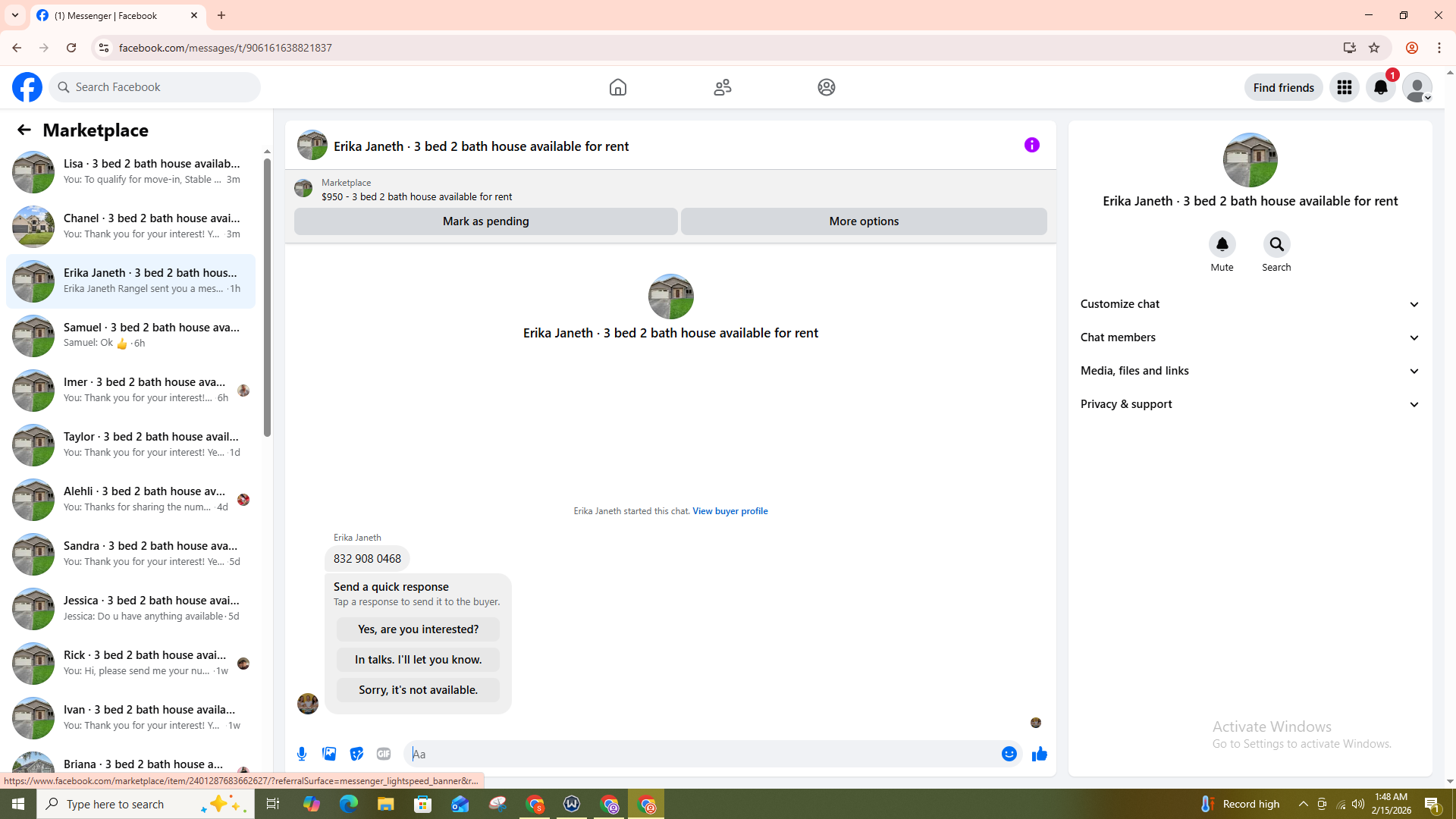Install app icon in address bar
The image size is (1456, 819).
[1350, 48]
